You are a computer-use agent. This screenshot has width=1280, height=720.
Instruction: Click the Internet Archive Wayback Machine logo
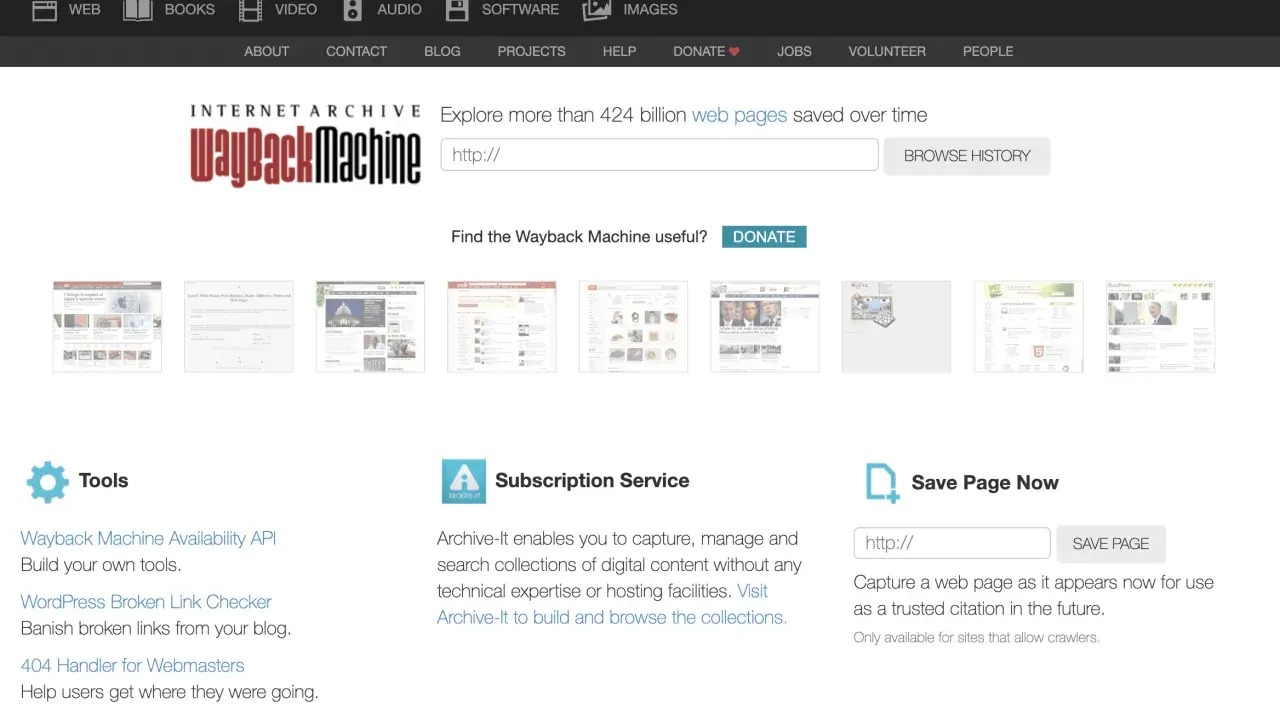[x=305, y=145]
